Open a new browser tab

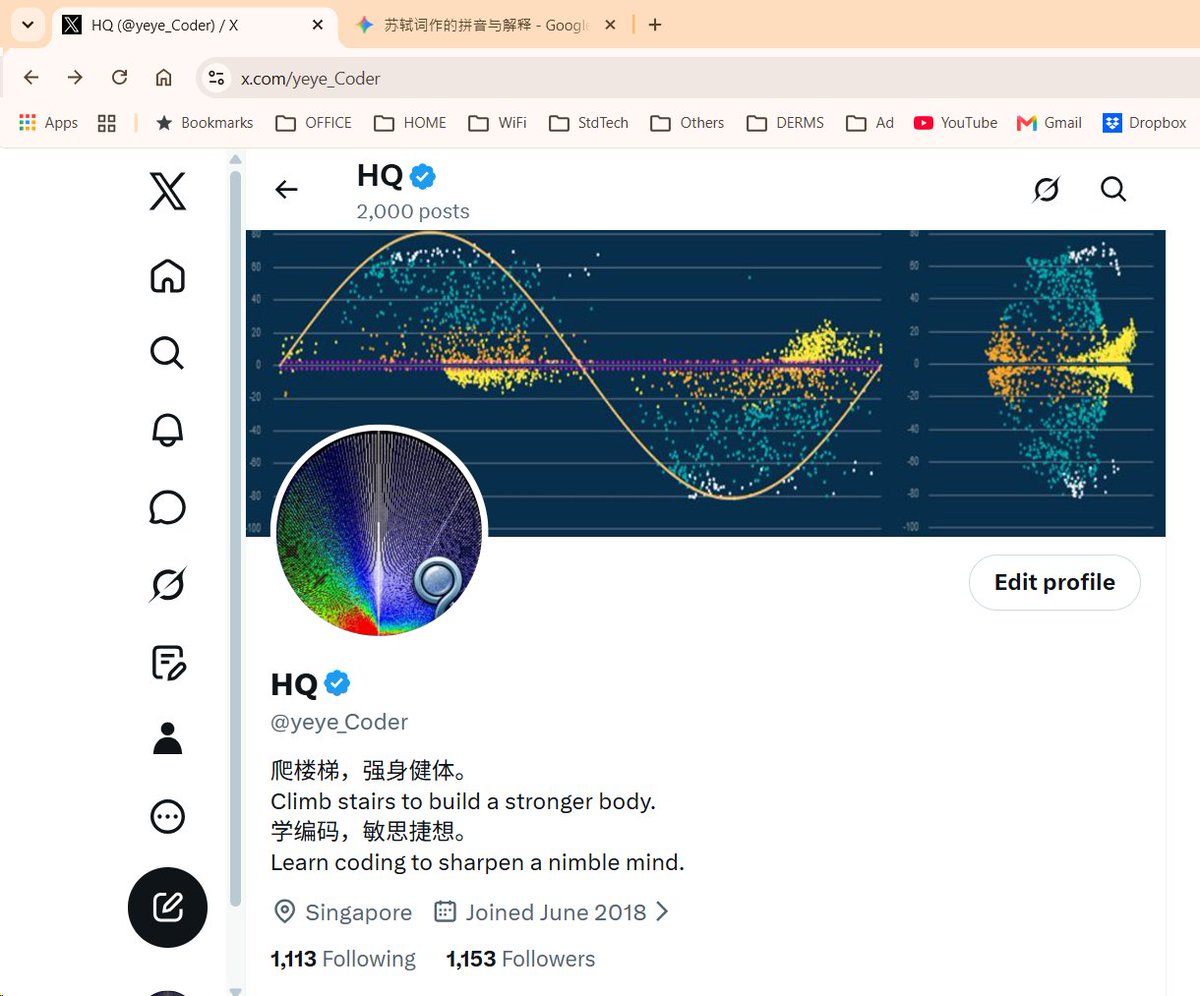tap(655, 25)
